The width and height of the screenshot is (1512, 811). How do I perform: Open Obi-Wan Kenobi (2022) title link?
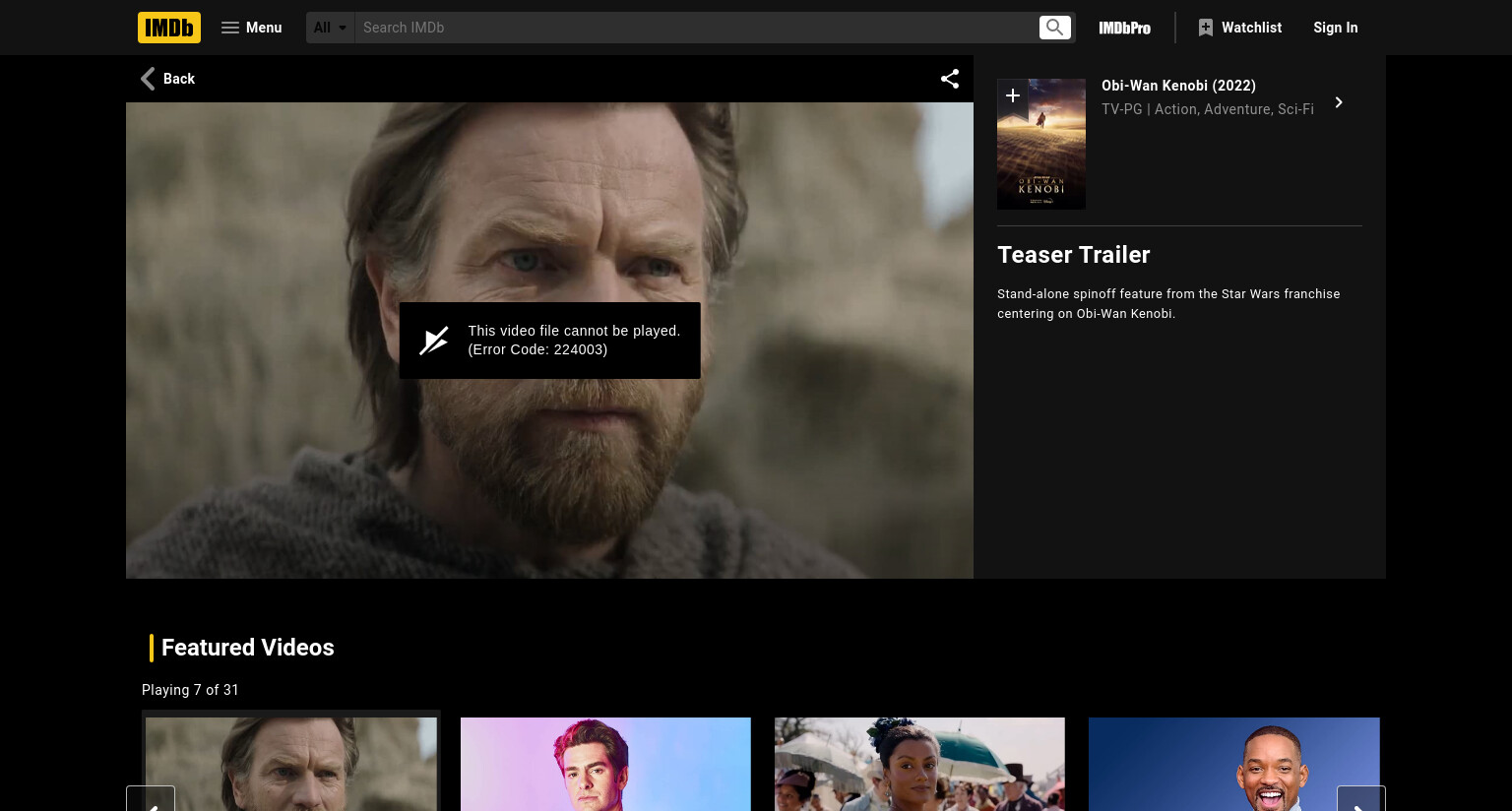(x=1178, y=86)
